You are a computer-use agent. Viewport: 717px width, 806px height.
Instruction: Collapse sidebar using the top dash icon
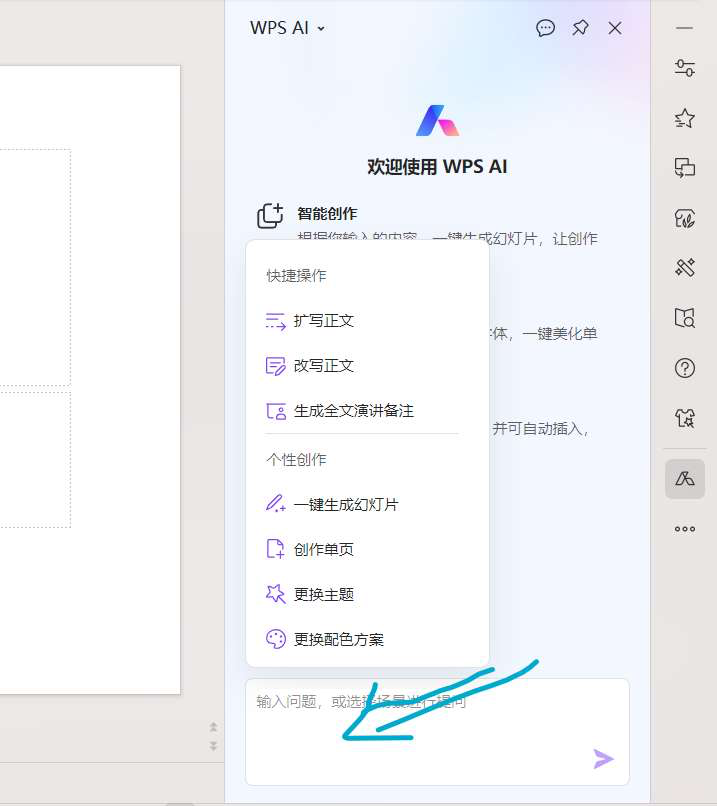pos(684,28)
